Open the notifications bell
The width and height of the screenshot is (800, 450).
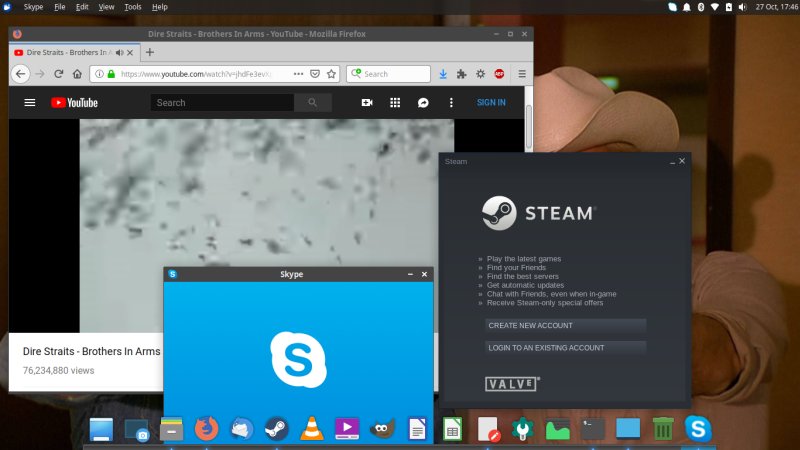point(687,7)
